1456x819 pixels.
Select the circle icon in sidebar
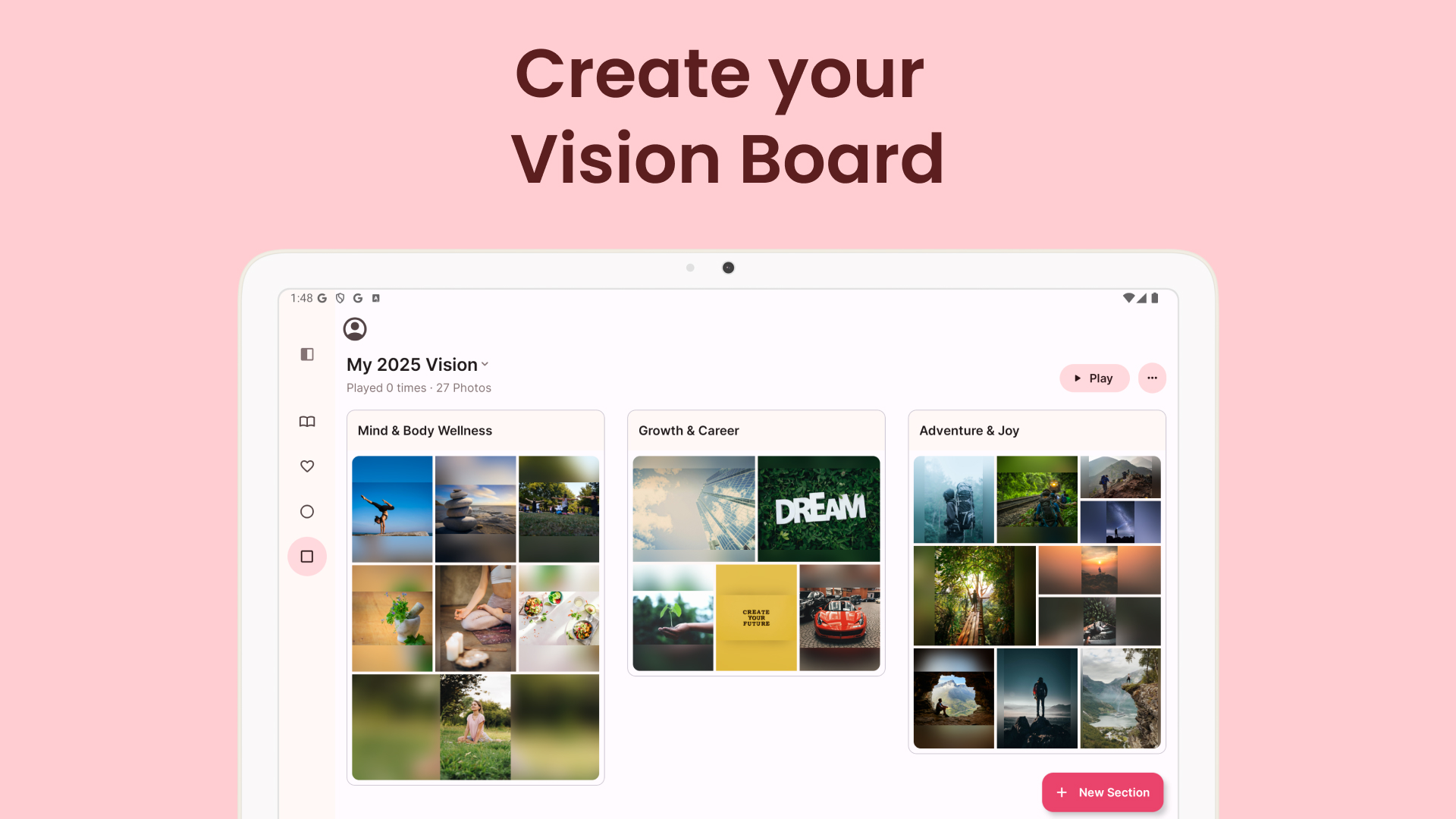point(307,512)
